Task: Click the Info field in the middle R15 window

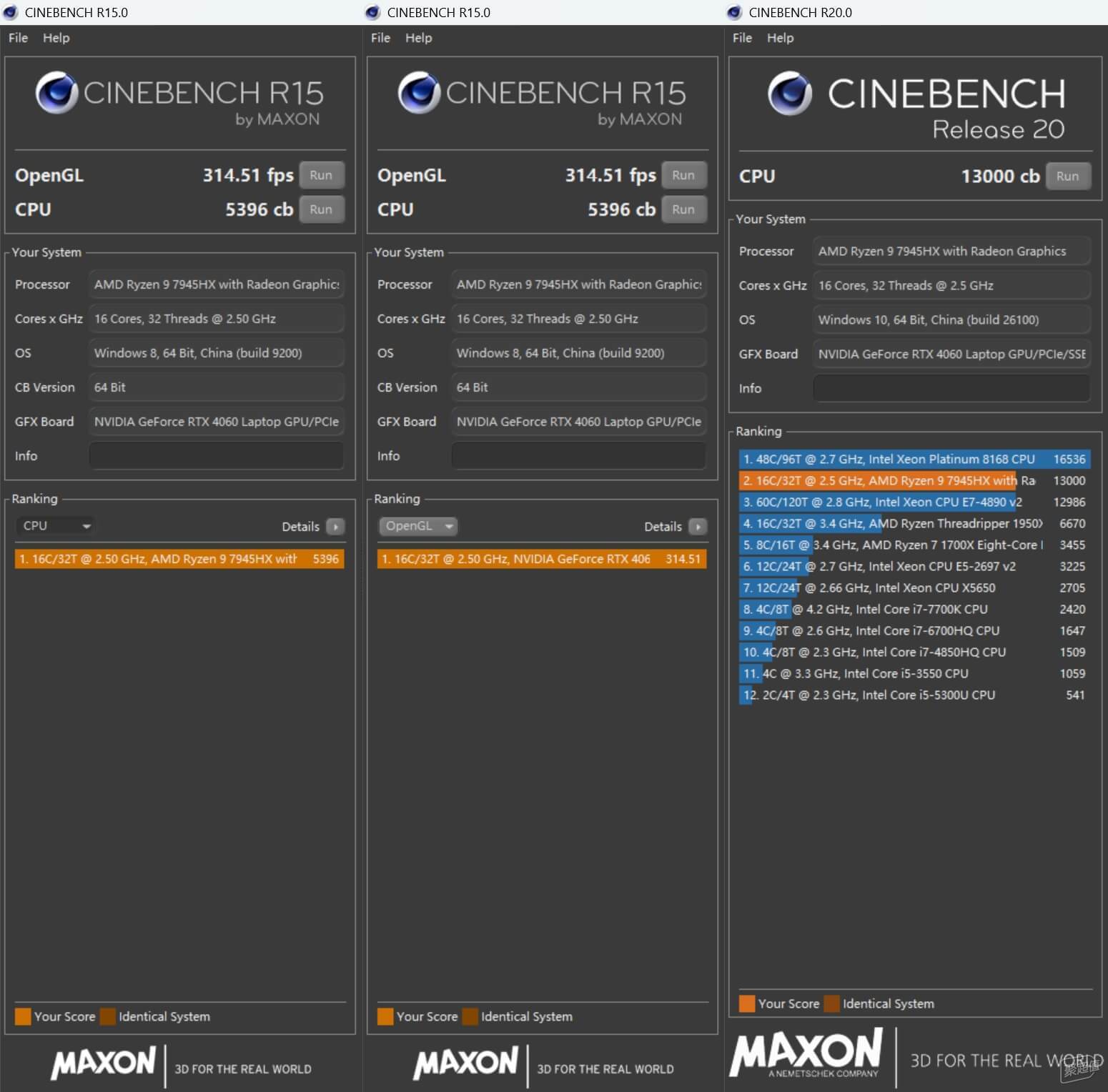Action: click(578, 456)
